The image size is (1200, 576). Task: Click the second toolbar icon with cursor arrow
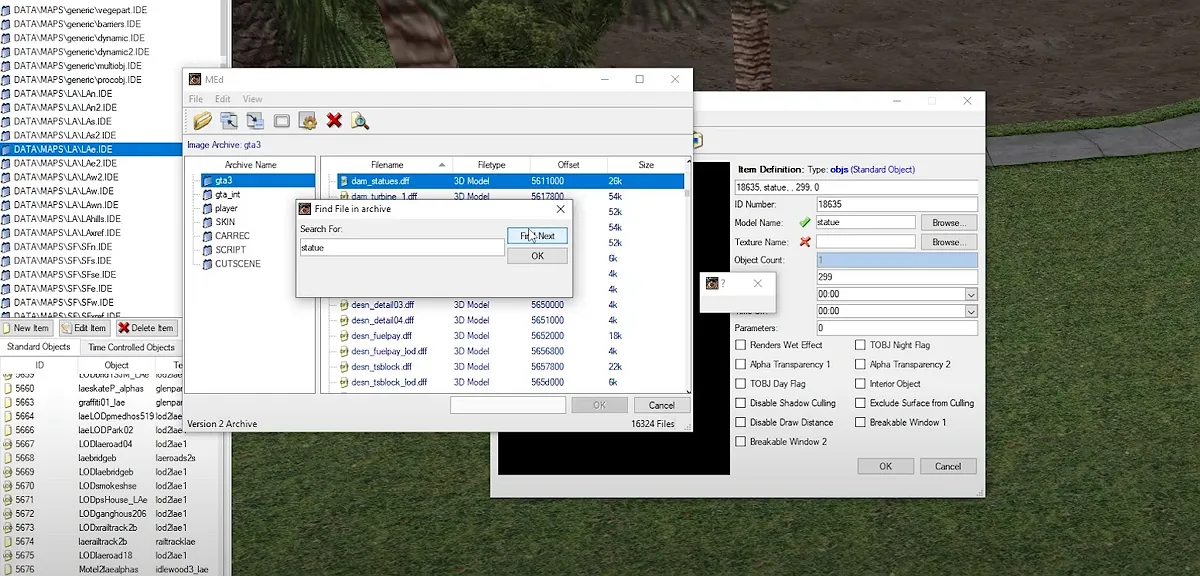point(229,121)
